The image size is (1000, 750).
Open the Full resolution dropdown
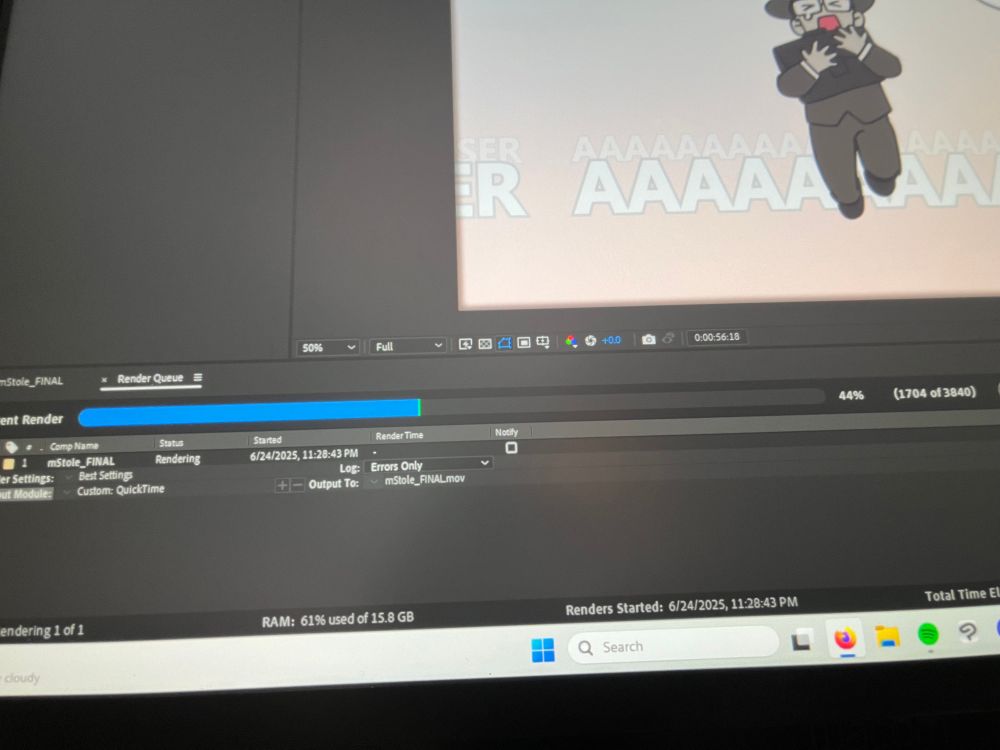(408, 346)
